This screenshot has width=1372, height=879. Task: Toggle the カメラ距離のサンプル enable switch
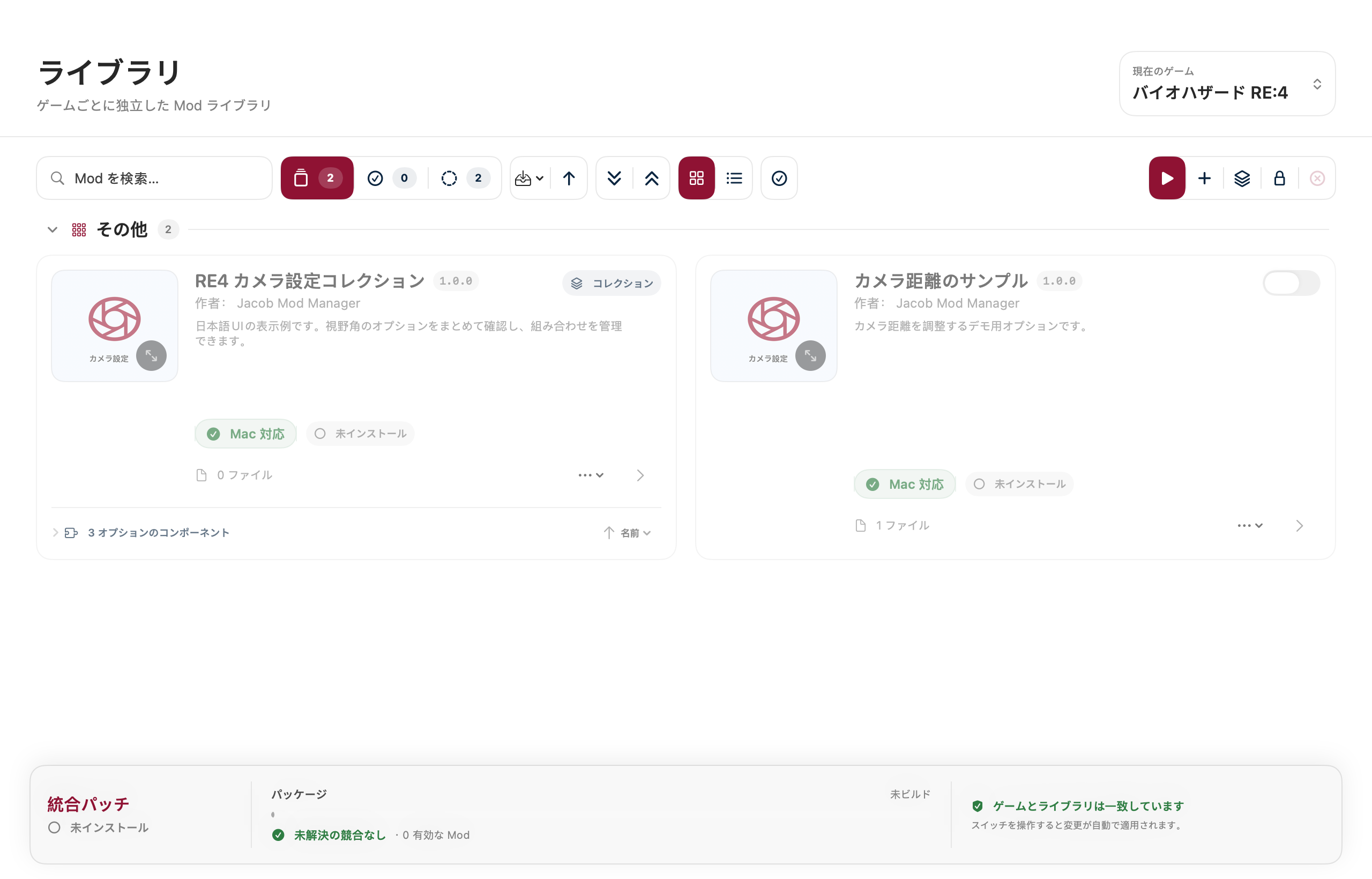click(x=1291, y=283)
